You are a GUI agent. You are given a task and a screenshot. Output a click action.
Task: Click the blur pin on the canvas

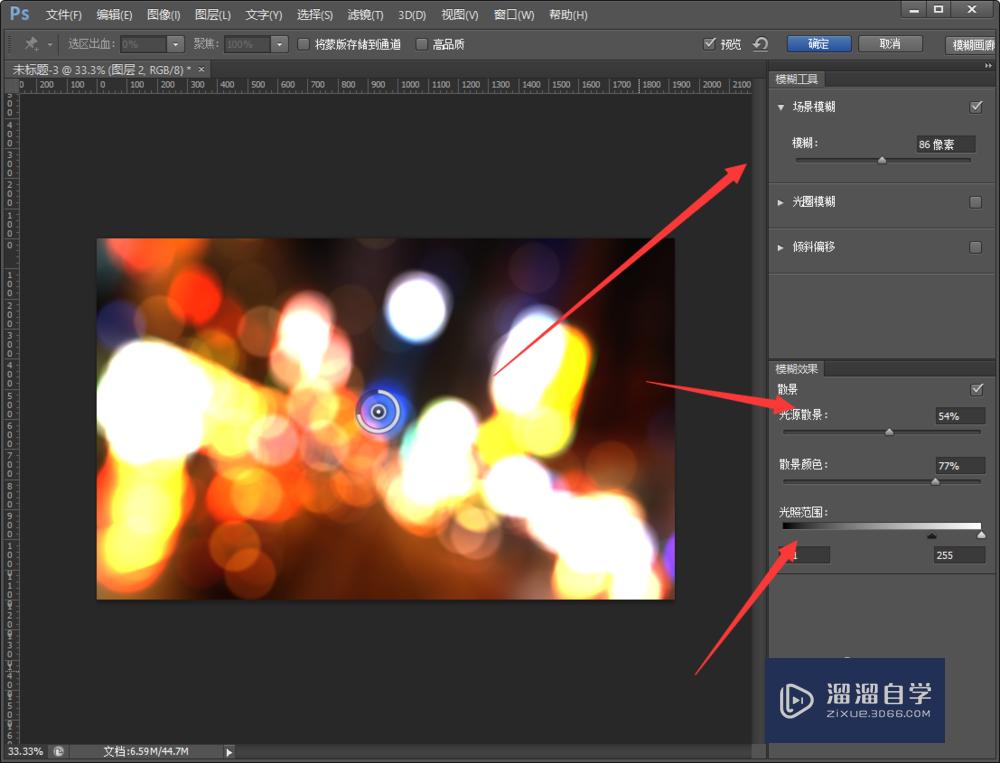(378, 411)
